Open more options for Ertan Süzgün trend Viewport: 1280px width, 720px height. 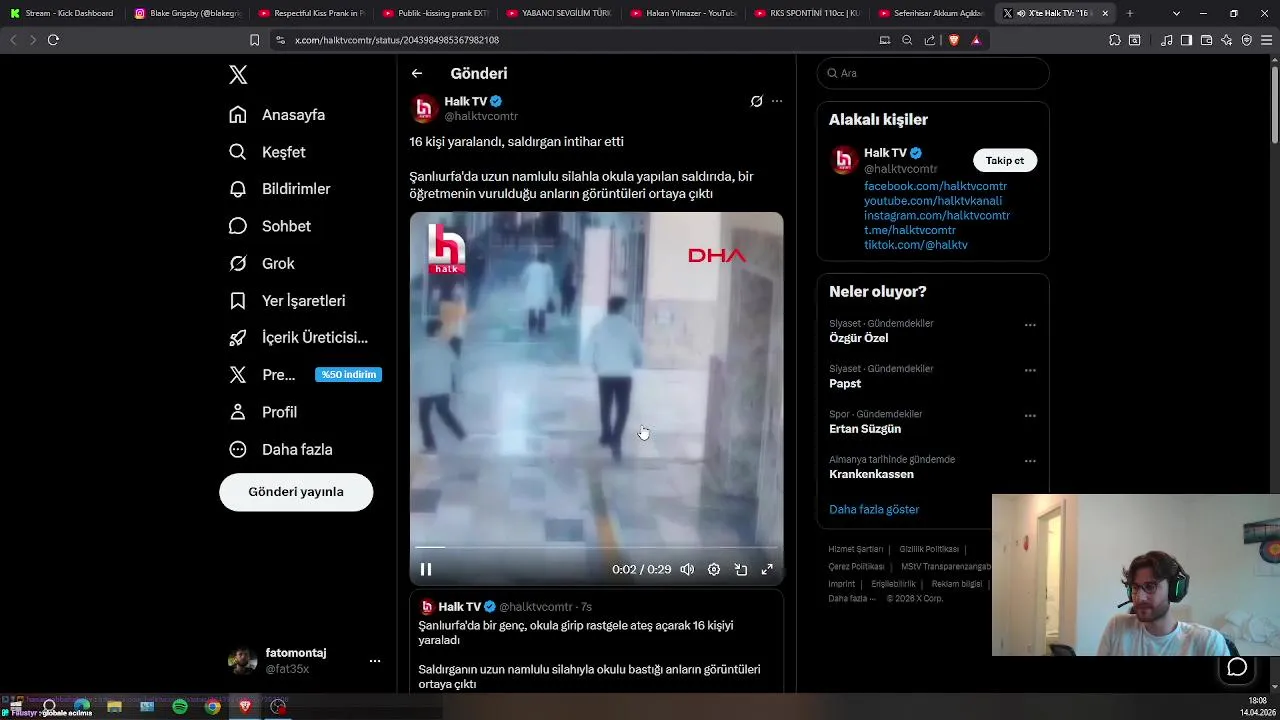[x=1030, y=416]
